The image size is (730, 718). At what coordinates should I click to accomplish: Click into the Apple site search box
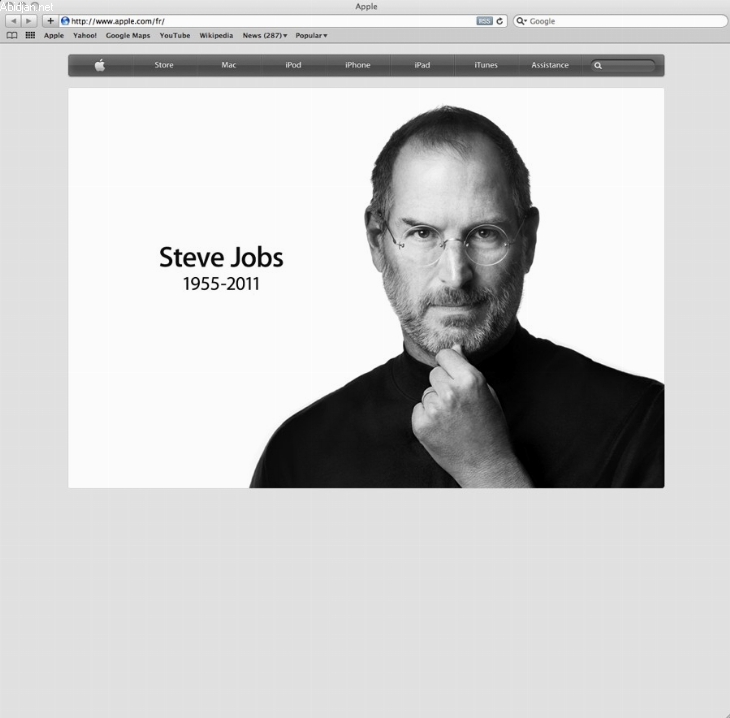[623, 66]
